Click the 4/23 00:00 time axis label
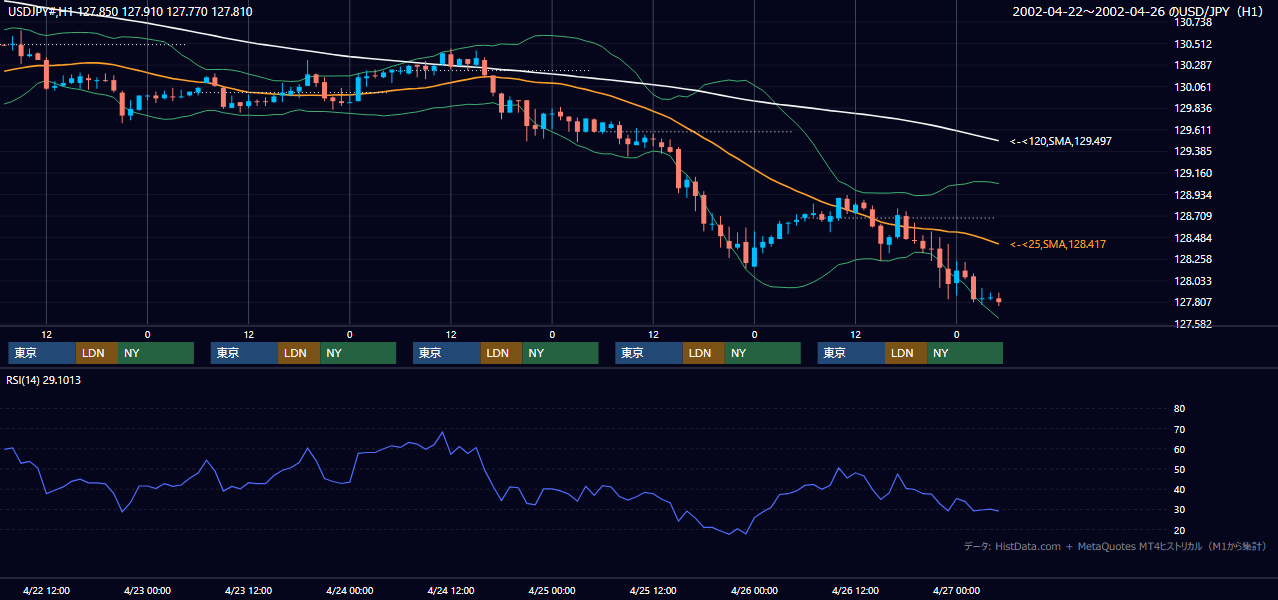Image resolution: width=1278 pixels, height=600 pixels. pyautogui.click(x=147, y=590)
